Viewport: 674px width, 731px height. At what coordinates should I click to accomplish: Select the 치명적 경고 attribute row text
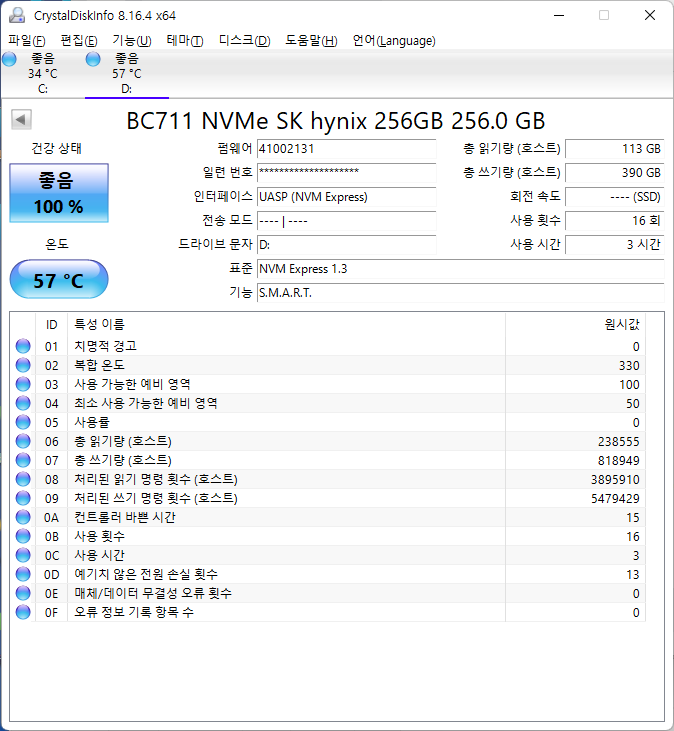coord(105,346)
